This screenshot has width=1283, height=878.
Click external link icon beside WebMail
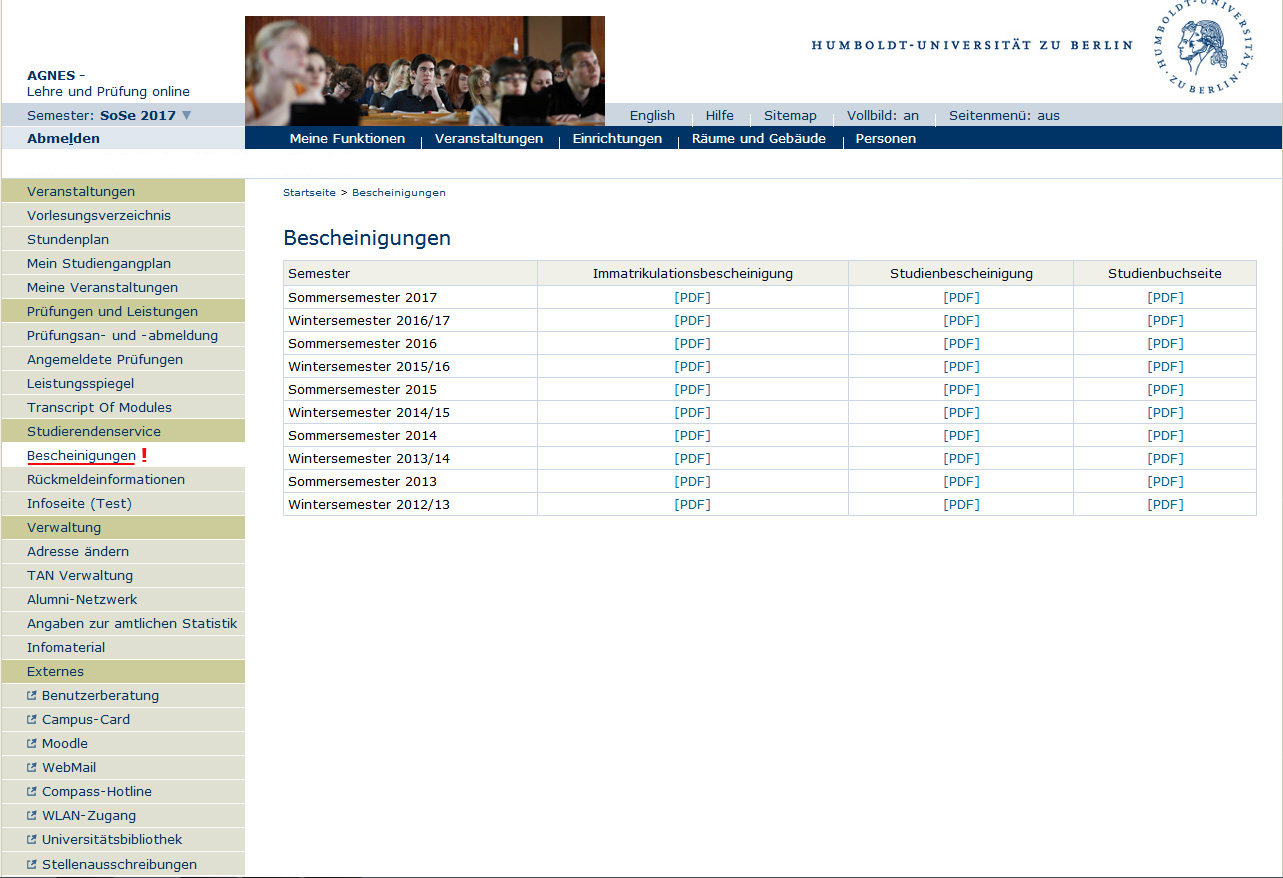[32, 767]
